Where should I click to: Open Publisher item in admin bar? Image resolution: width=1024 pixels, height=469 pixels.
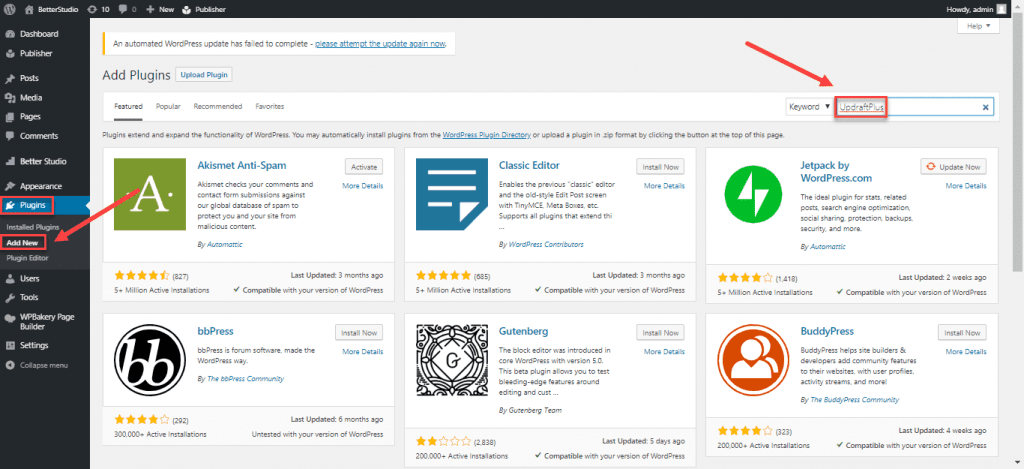click(x=204, y=9)
